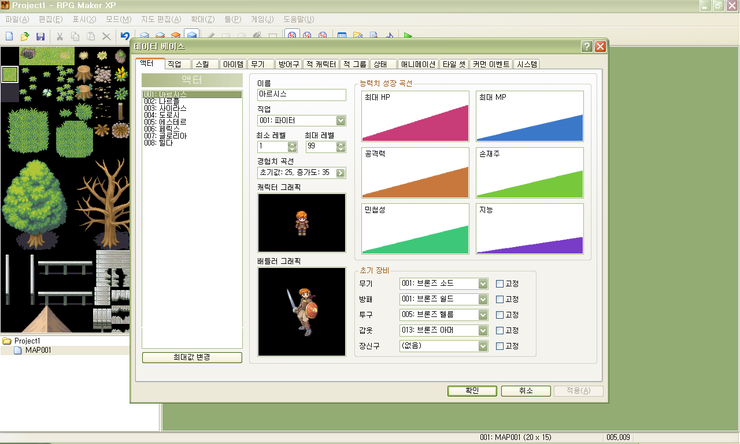Switch to the 스킬 tab
The image size is (740, 444).
pyautogui.click(x=205, y=64)
